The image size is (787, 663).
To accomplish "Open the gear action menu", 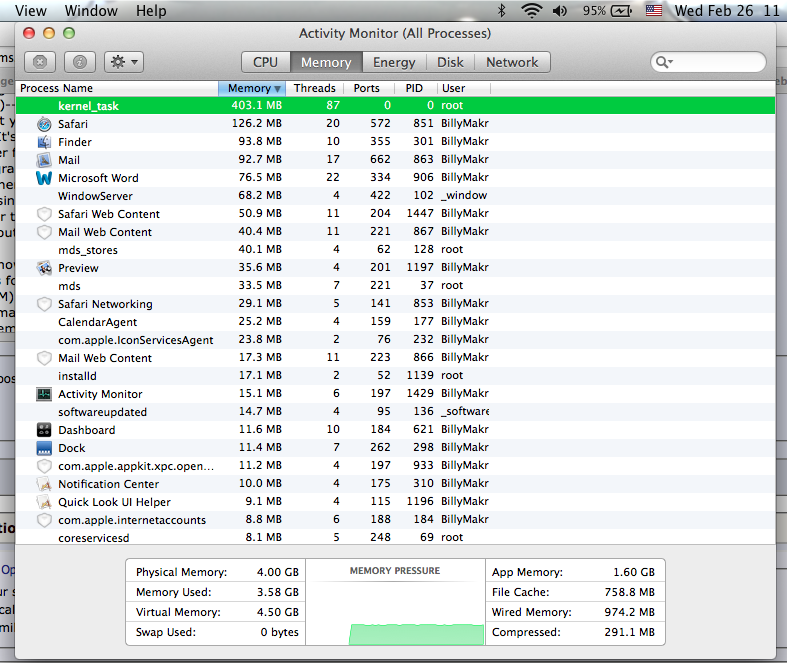I will [124, 62].
